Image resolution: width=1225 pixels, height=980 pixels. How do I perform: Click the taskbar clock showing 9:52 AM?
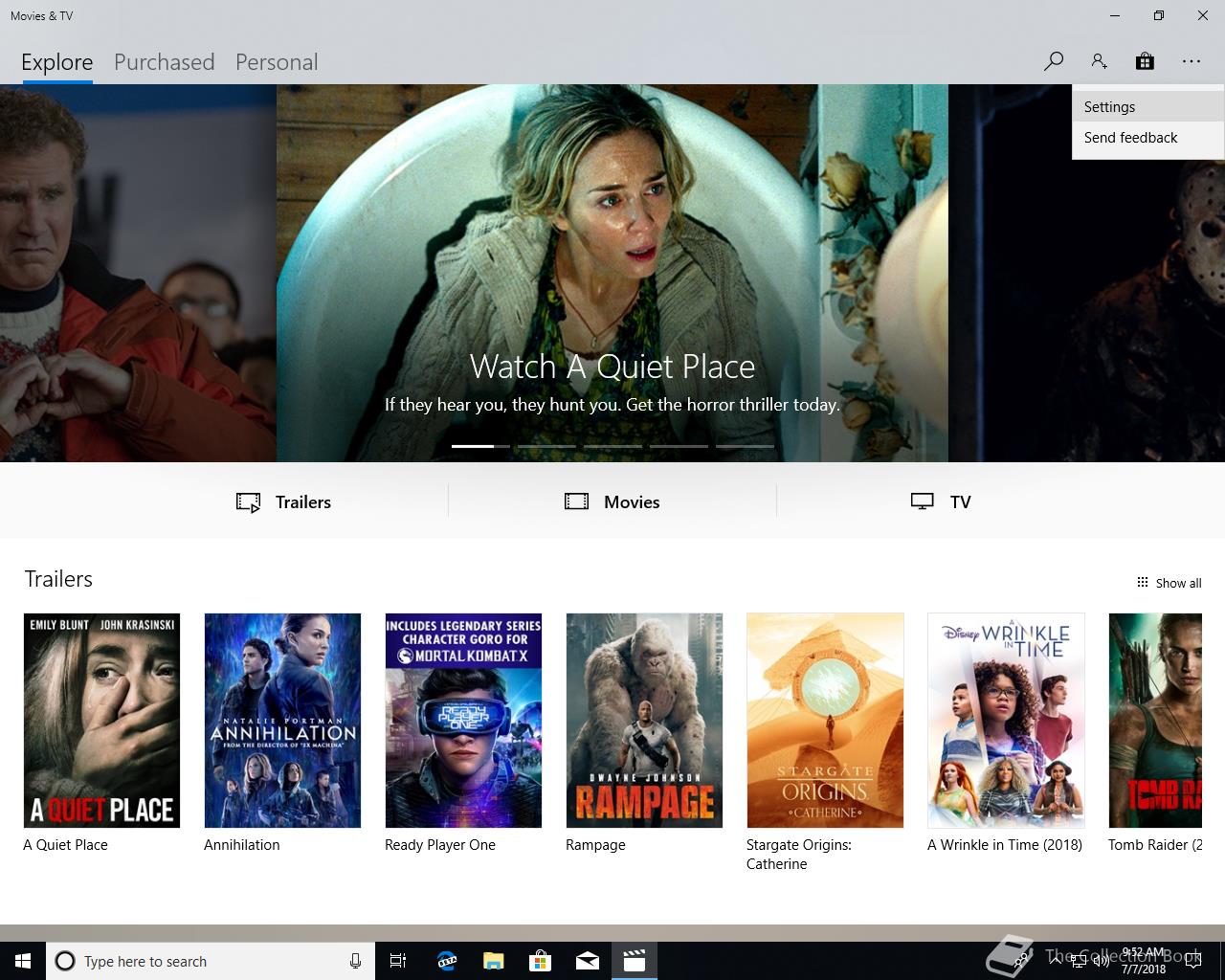pyautogui.click(x=1144, y=961)
